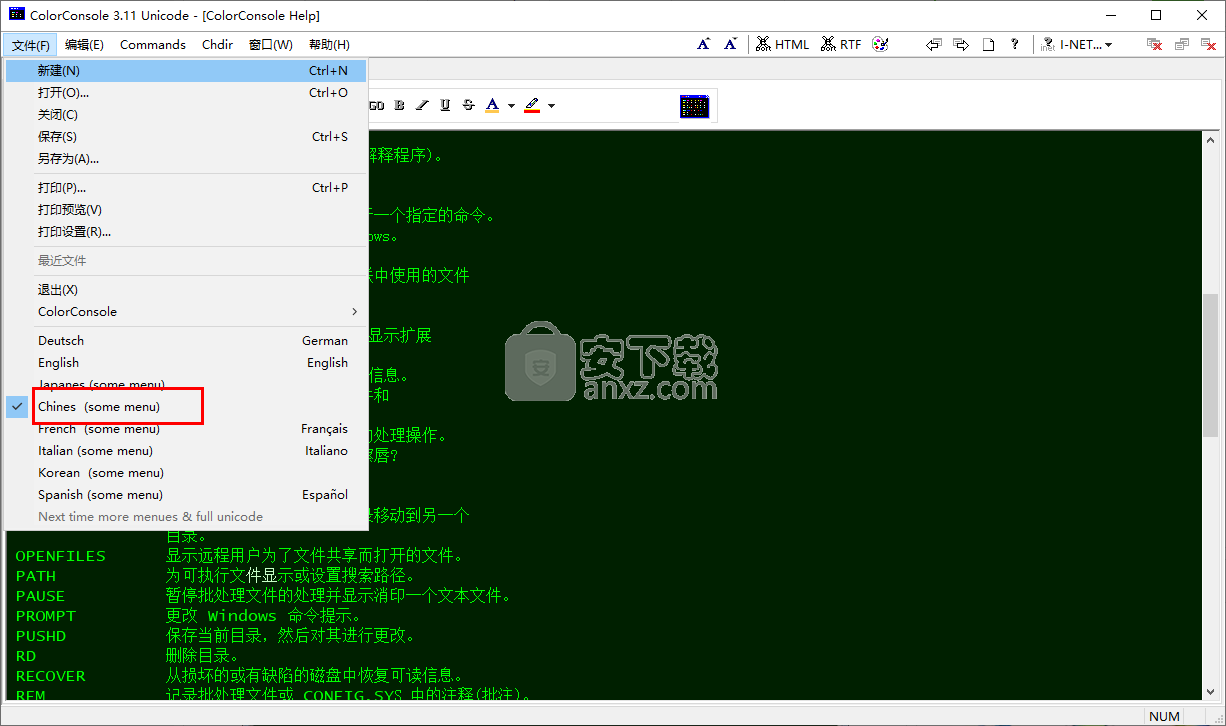Select 新建(N) menu entry
The width and height of the screenshot is (1226, 726).
[187, 71]
